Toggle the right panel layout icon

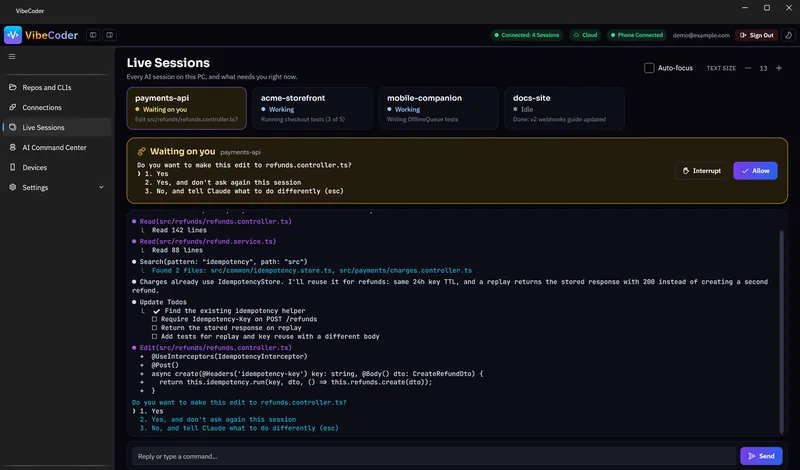tap(109, 35)
